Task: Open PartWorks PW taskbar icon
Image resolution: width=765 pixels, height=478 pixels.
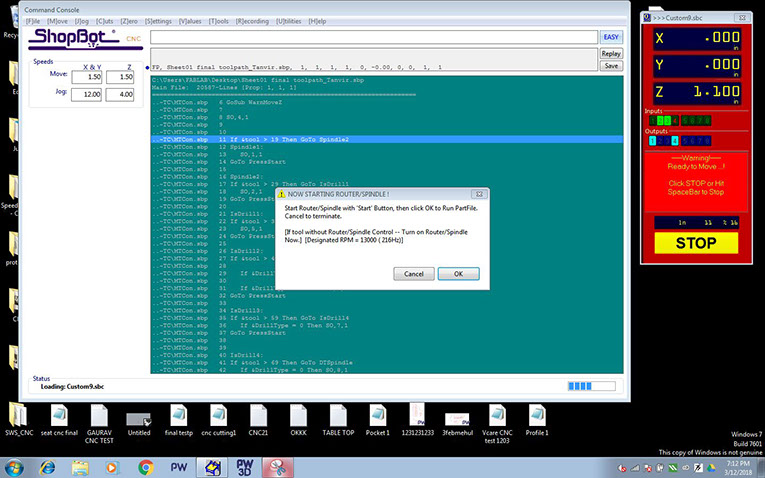Action: (x=179, y=468)
